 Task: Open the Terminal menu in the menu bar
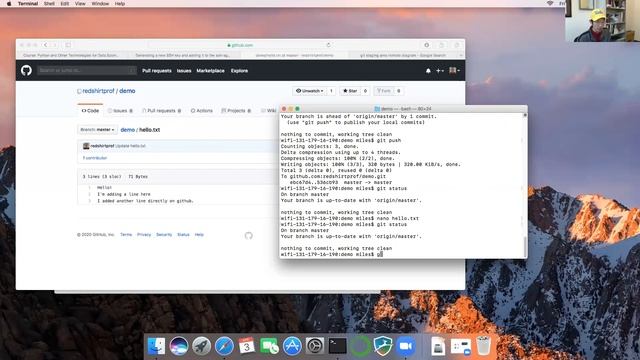pos(28,3)
